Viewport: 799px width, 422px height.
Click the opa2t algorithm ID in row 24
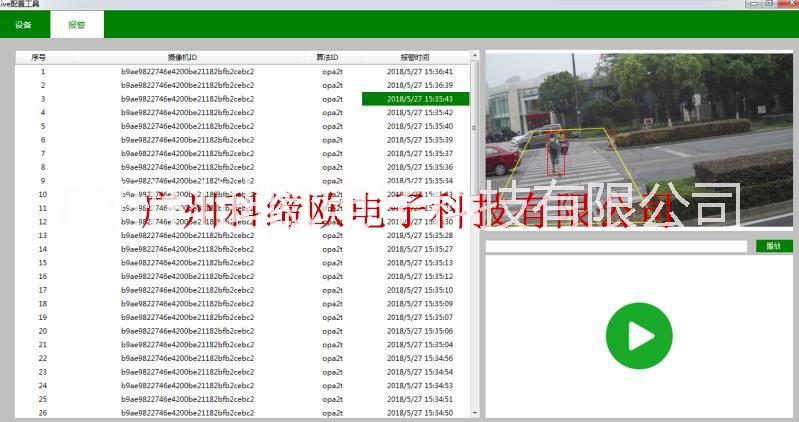tap(332, 385)
